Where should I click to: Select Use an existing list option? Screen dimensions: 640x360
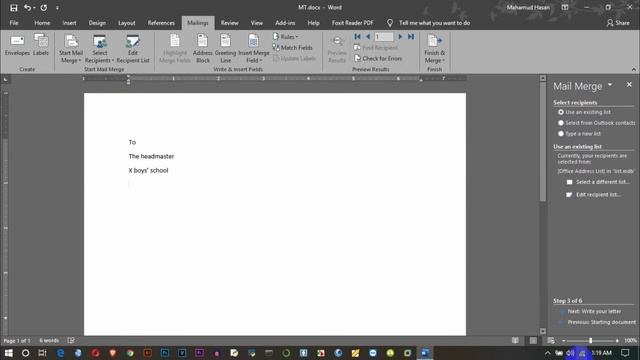point(584,112)
